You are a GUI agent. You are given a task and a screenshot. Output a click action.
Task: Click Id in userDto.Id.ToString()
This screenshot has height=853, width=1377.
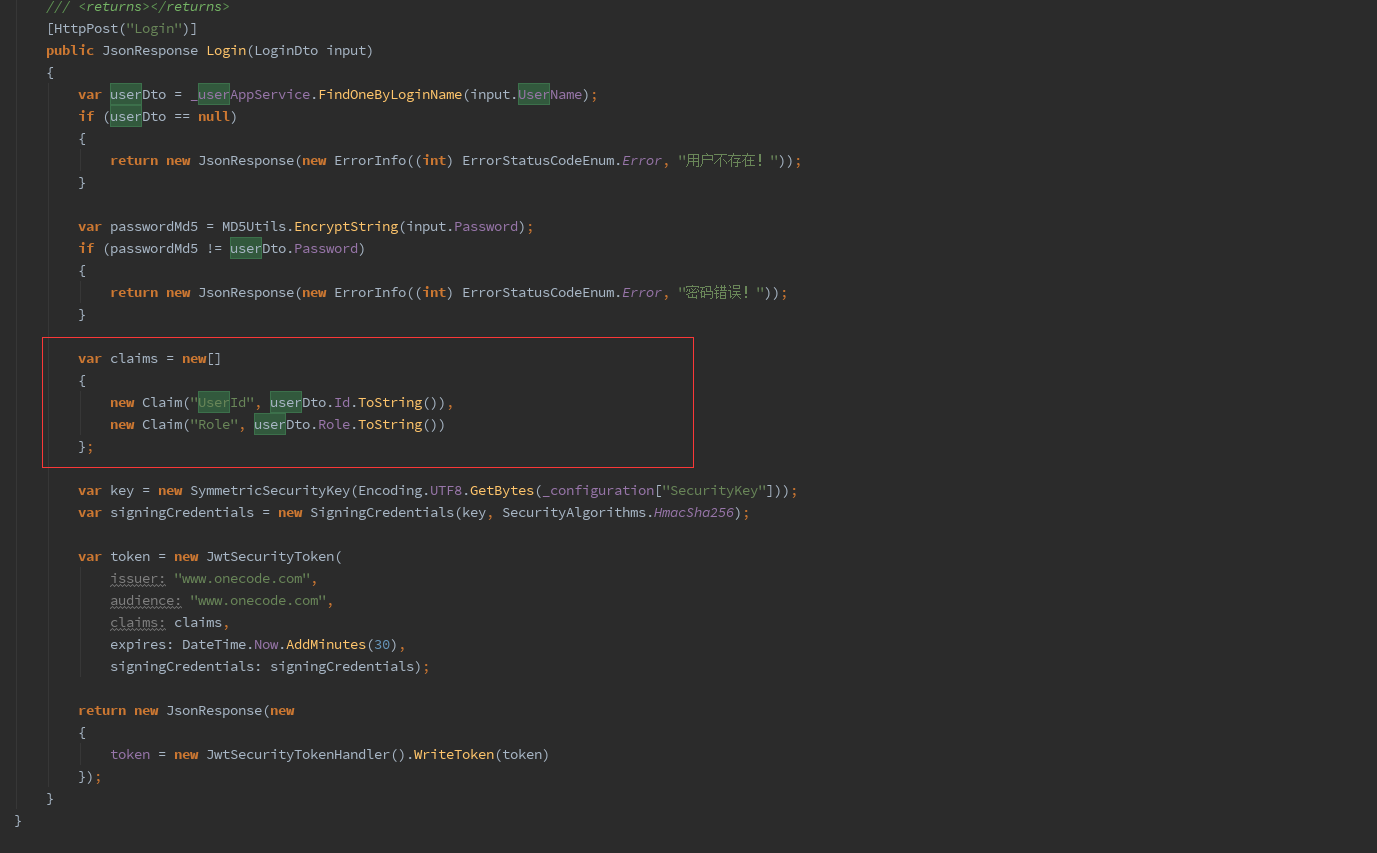[342, 402]
